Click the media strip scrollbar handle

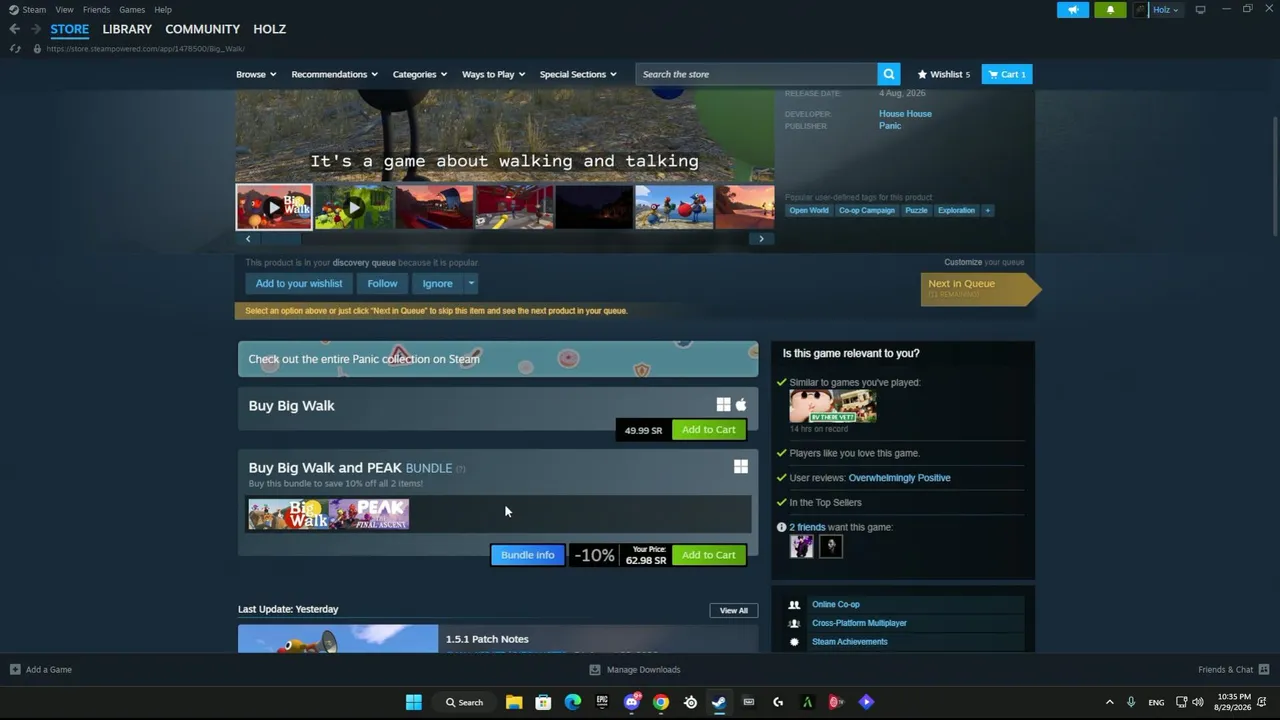click(281, 239)
